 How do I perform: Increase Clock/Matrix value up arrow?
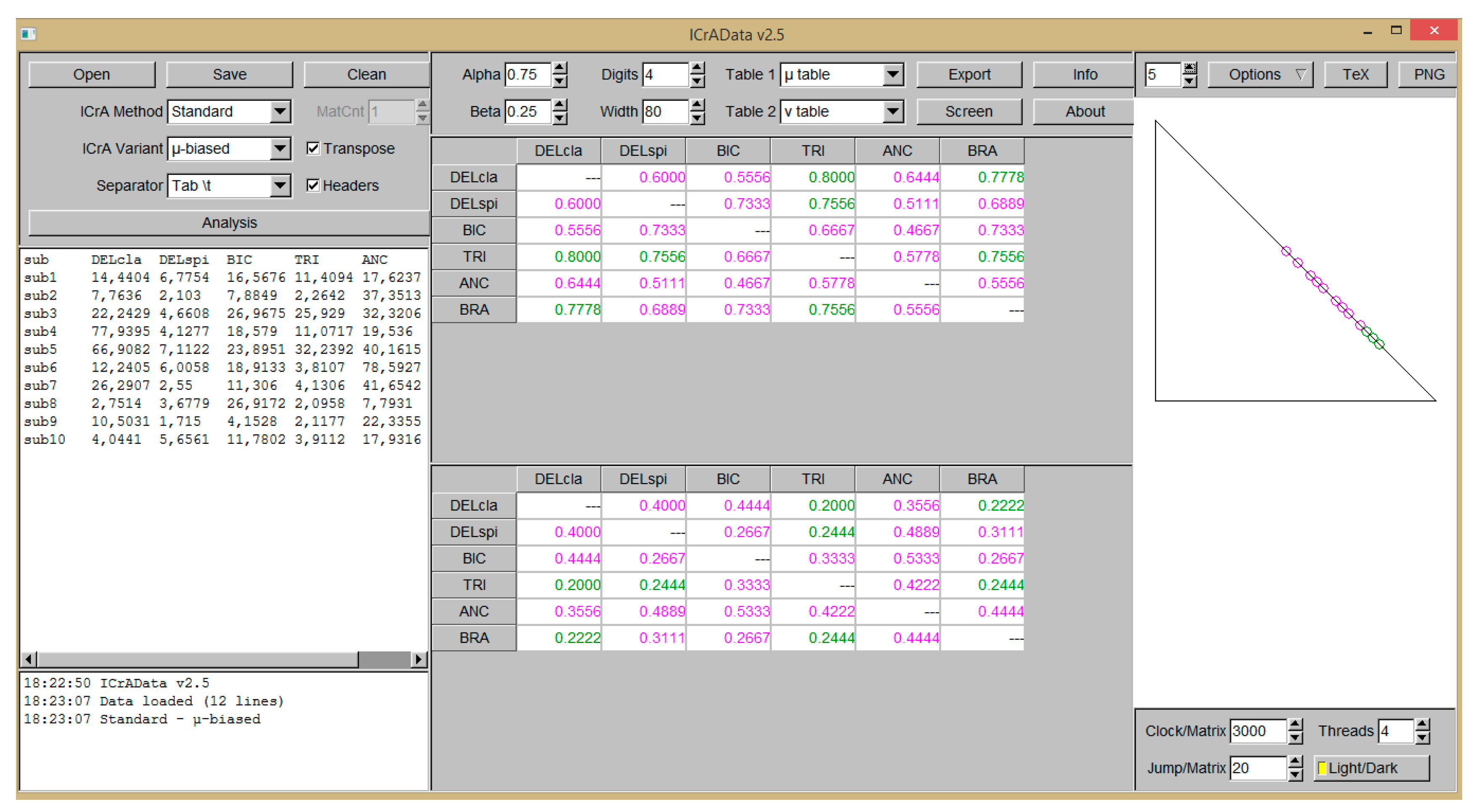click(x=1295, y=725)
